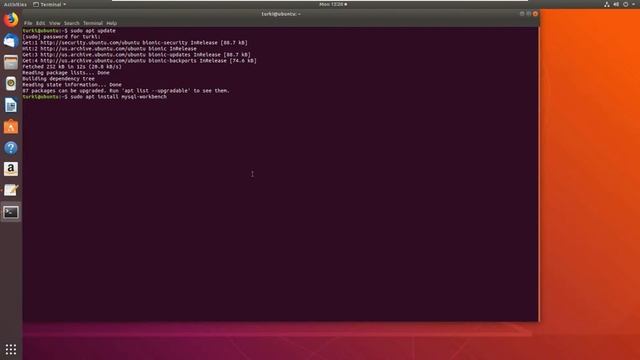Expand the Terminal app menu in top bar
Image resolution: width=640 pixels, height=360 pixels.
(49, 4)
